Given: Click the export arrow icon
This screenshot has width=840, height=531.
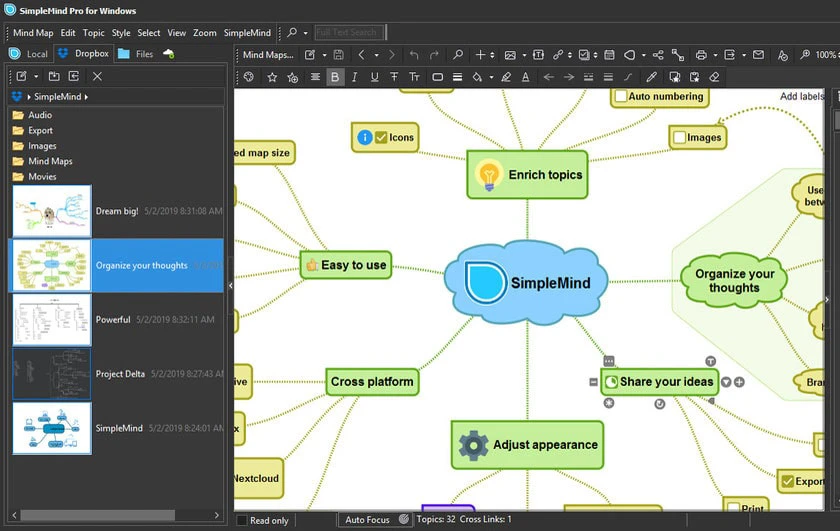Looking at the screenshot, I should (x=729, y=55).
